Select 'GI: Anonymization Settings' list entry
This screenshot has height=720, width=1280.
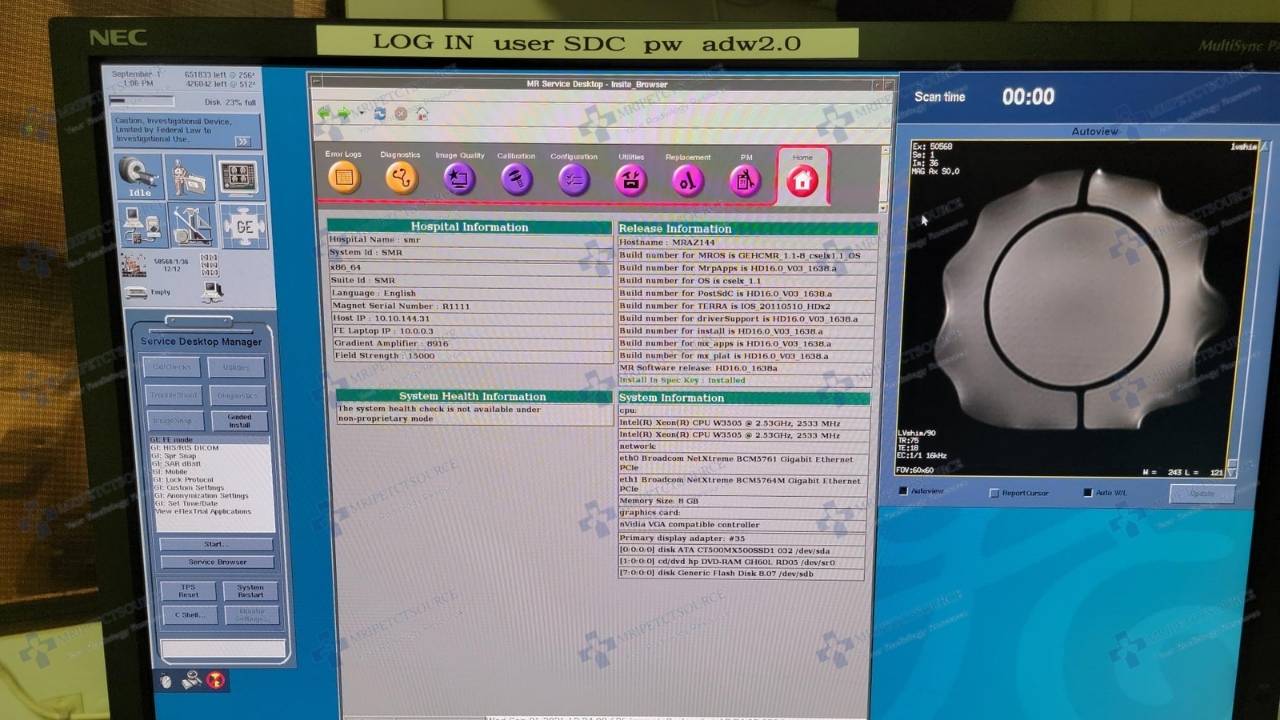(201, 496)
